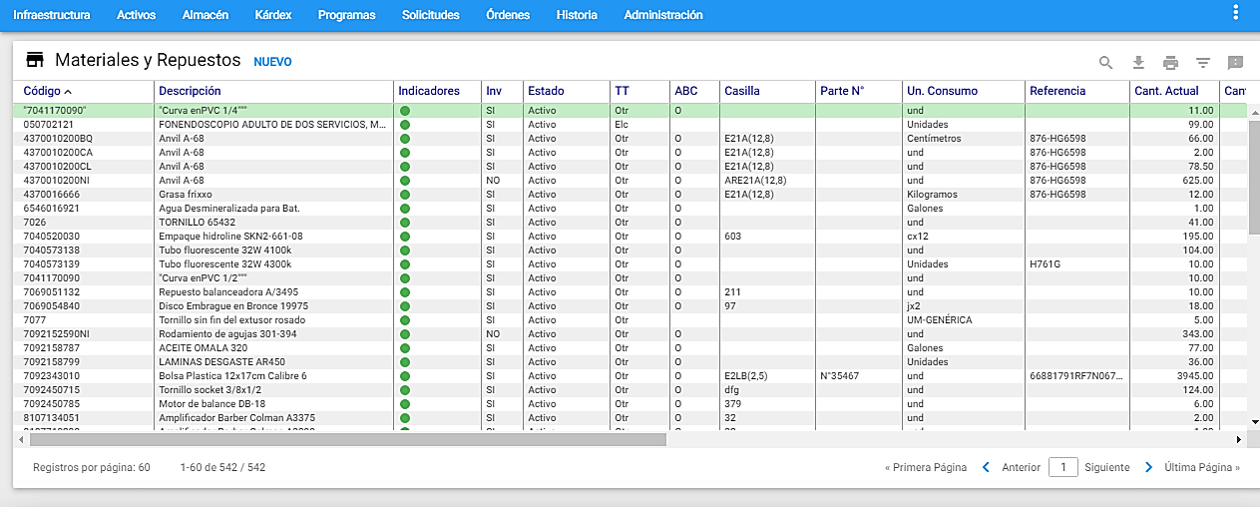The width and height of the screenshot is (1260, 507).
Task: Open the Órdenes menu
Action: 508,15
